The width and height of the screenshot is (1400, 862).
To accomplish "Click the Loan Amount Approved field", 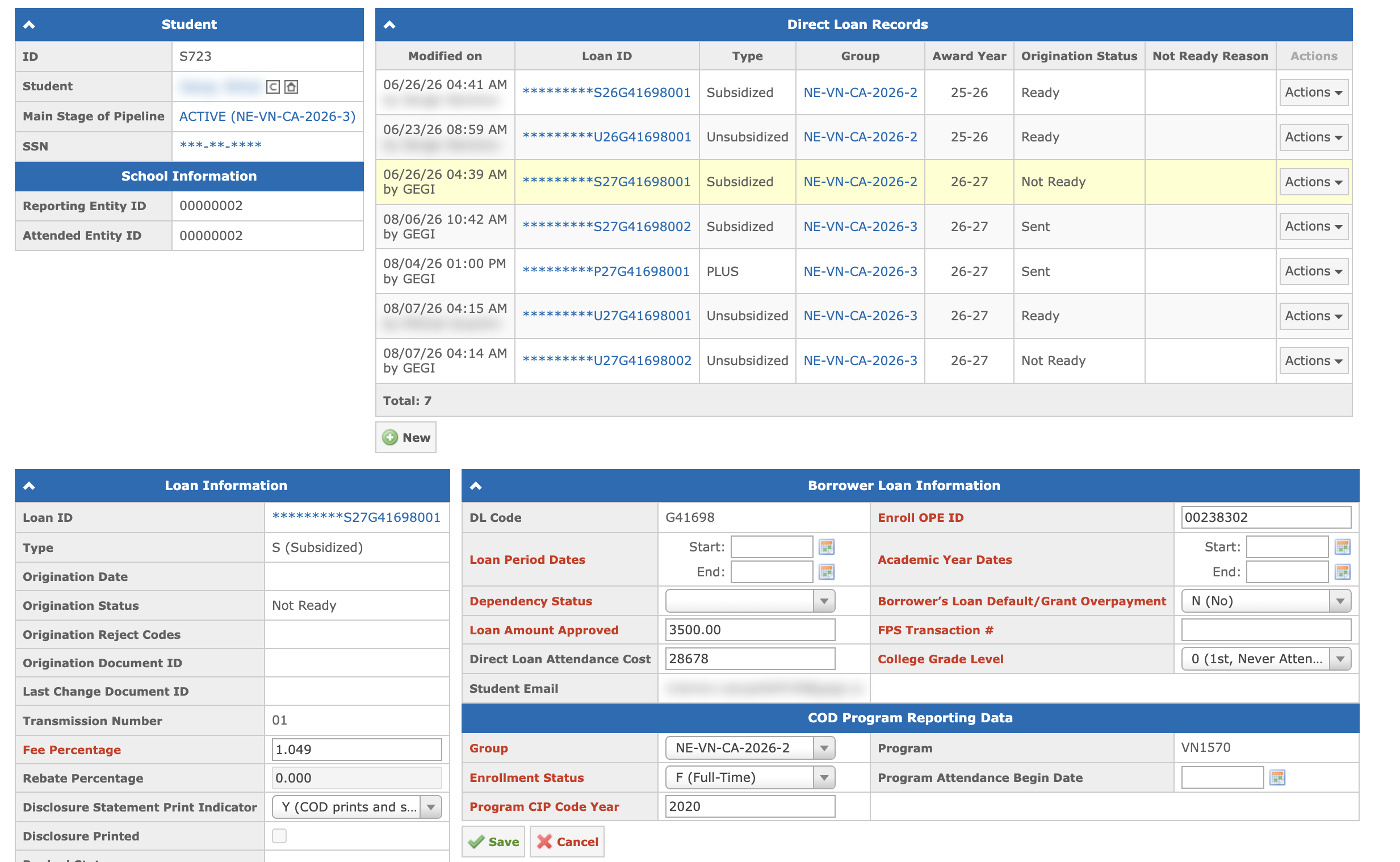I will click(750, 630).
